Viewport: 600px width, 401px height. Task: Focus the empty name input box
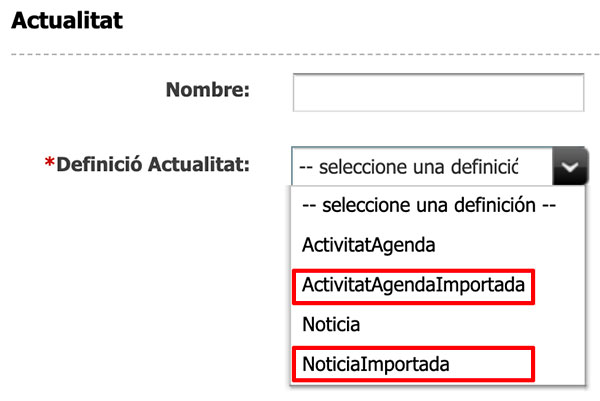(437, 92)
